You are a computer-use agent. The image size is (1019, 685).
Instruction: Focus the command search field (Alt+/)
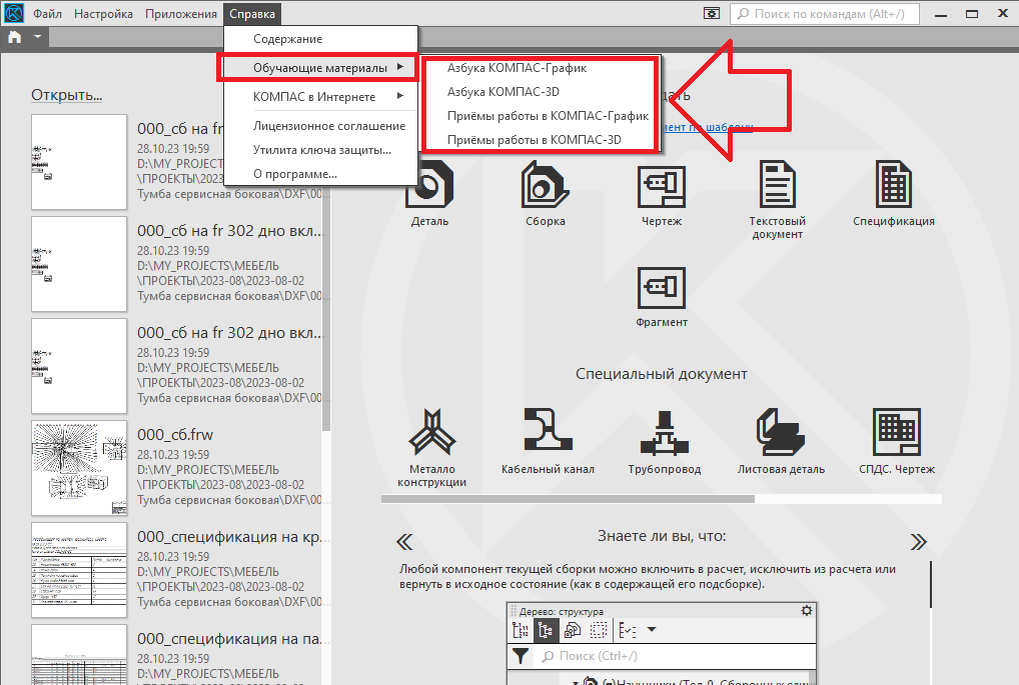[825, 14]
